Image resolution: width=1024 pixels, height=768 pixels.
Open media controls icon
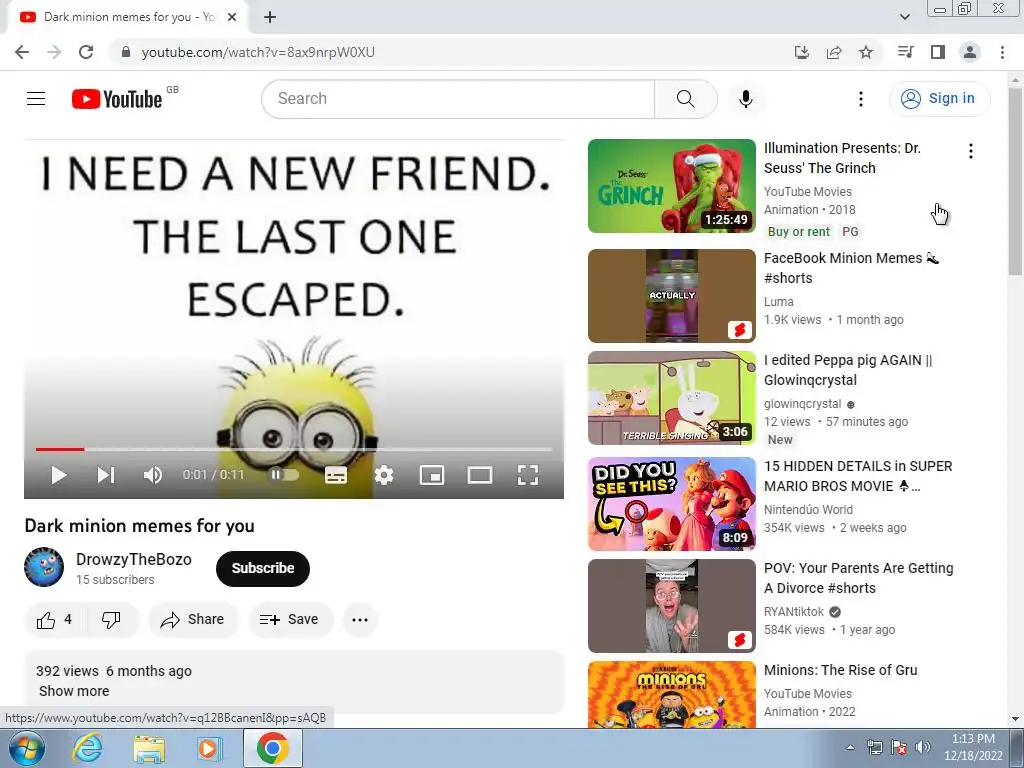click(x=905, y=52)
